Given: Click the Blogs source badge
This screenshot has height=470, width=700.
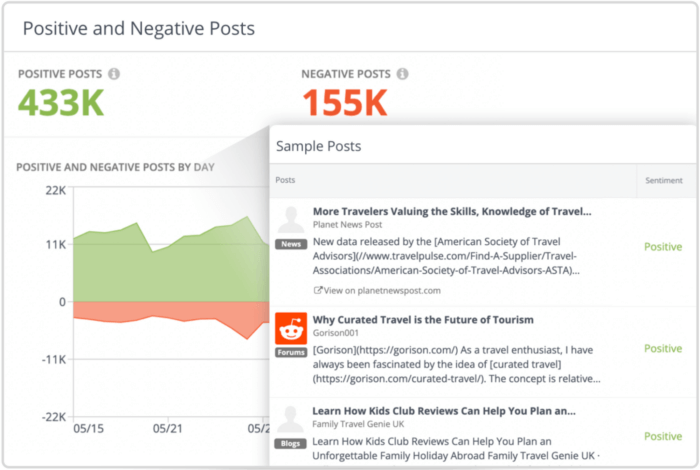Looking at the screenshot, I should coord(290,443).
